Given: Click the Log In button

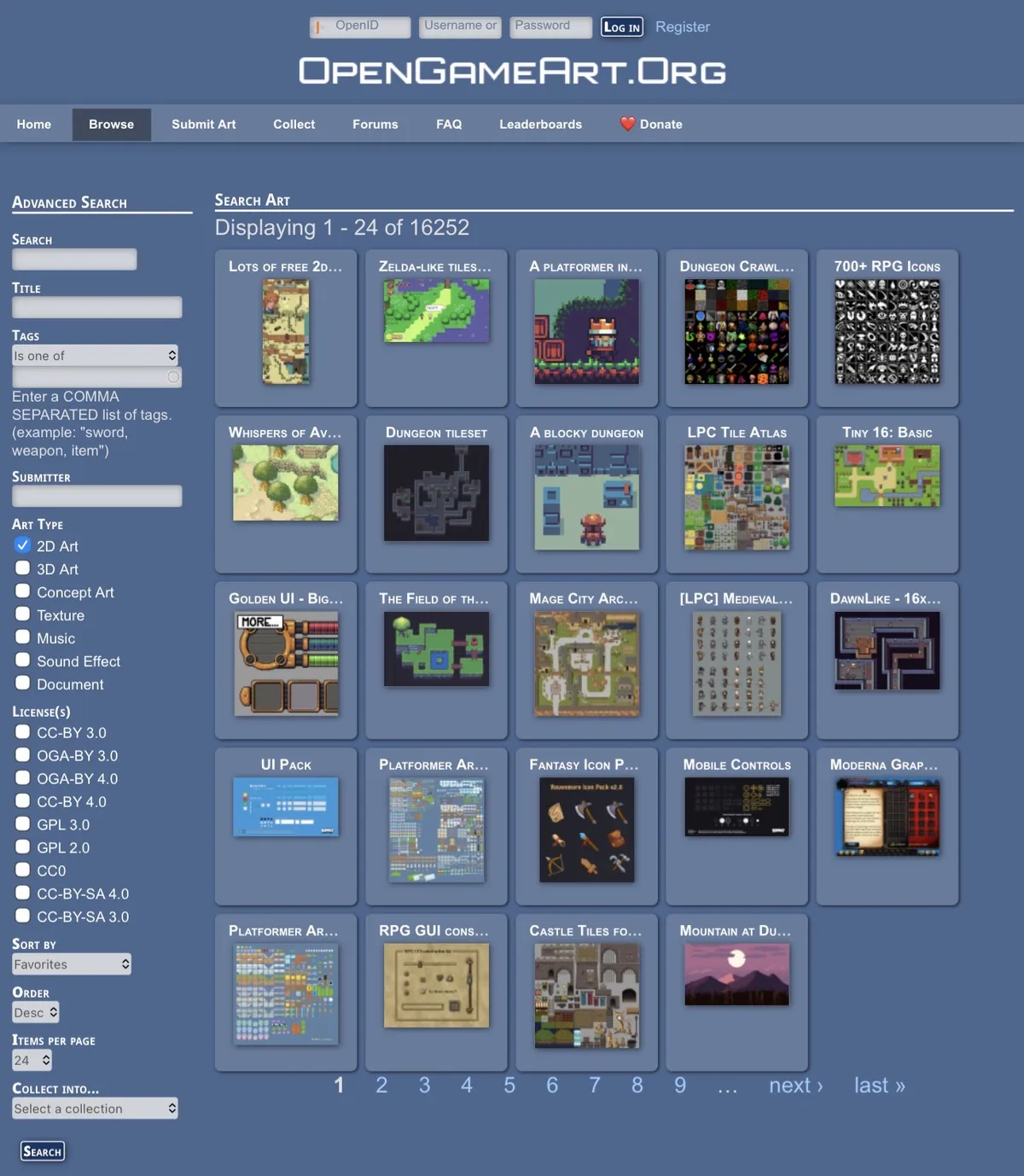Looking at the screenshot, I should (x=622, y=27).
